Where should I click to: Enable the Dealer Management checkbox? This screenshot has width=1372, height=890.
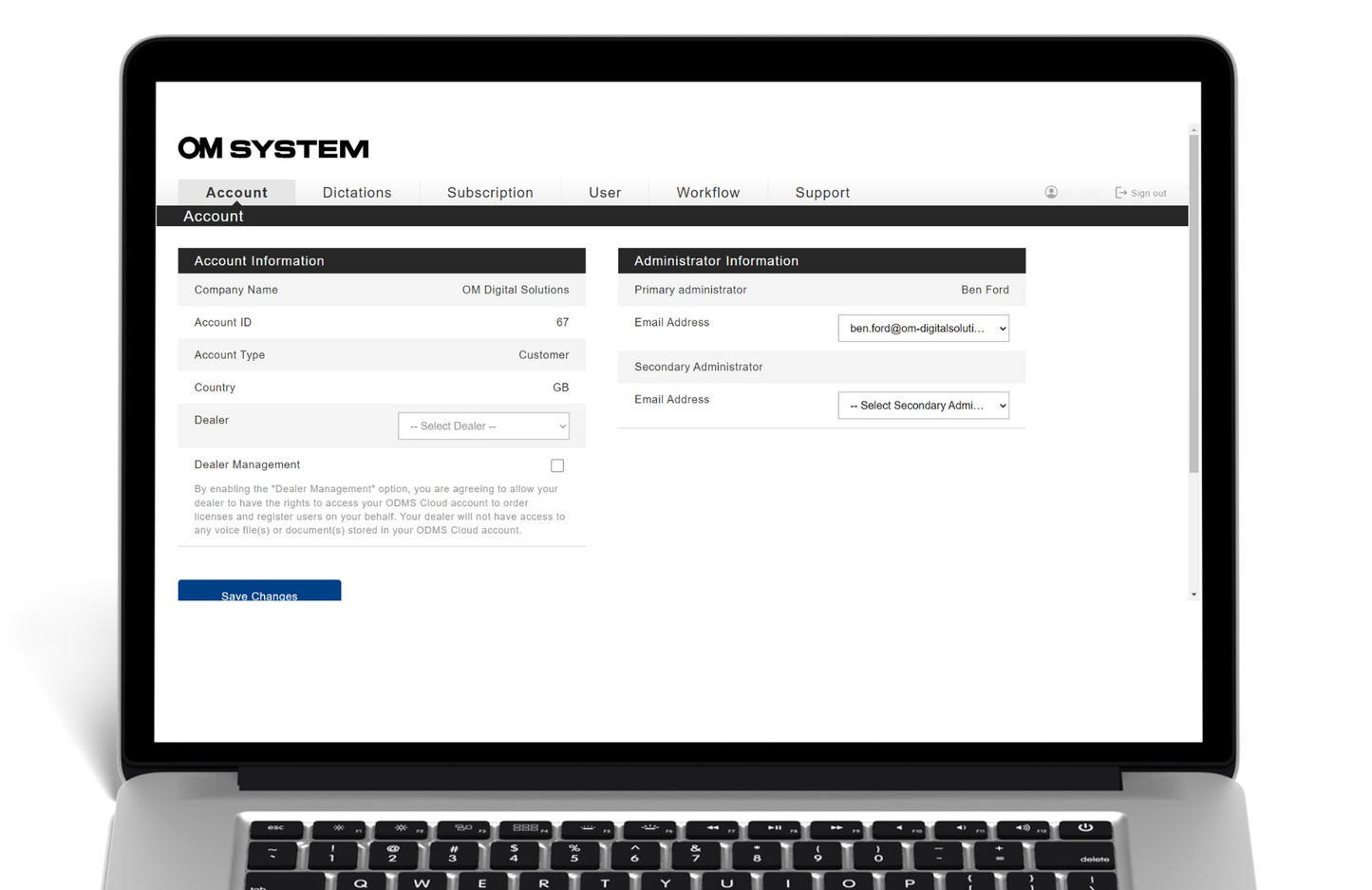(557, 465)
